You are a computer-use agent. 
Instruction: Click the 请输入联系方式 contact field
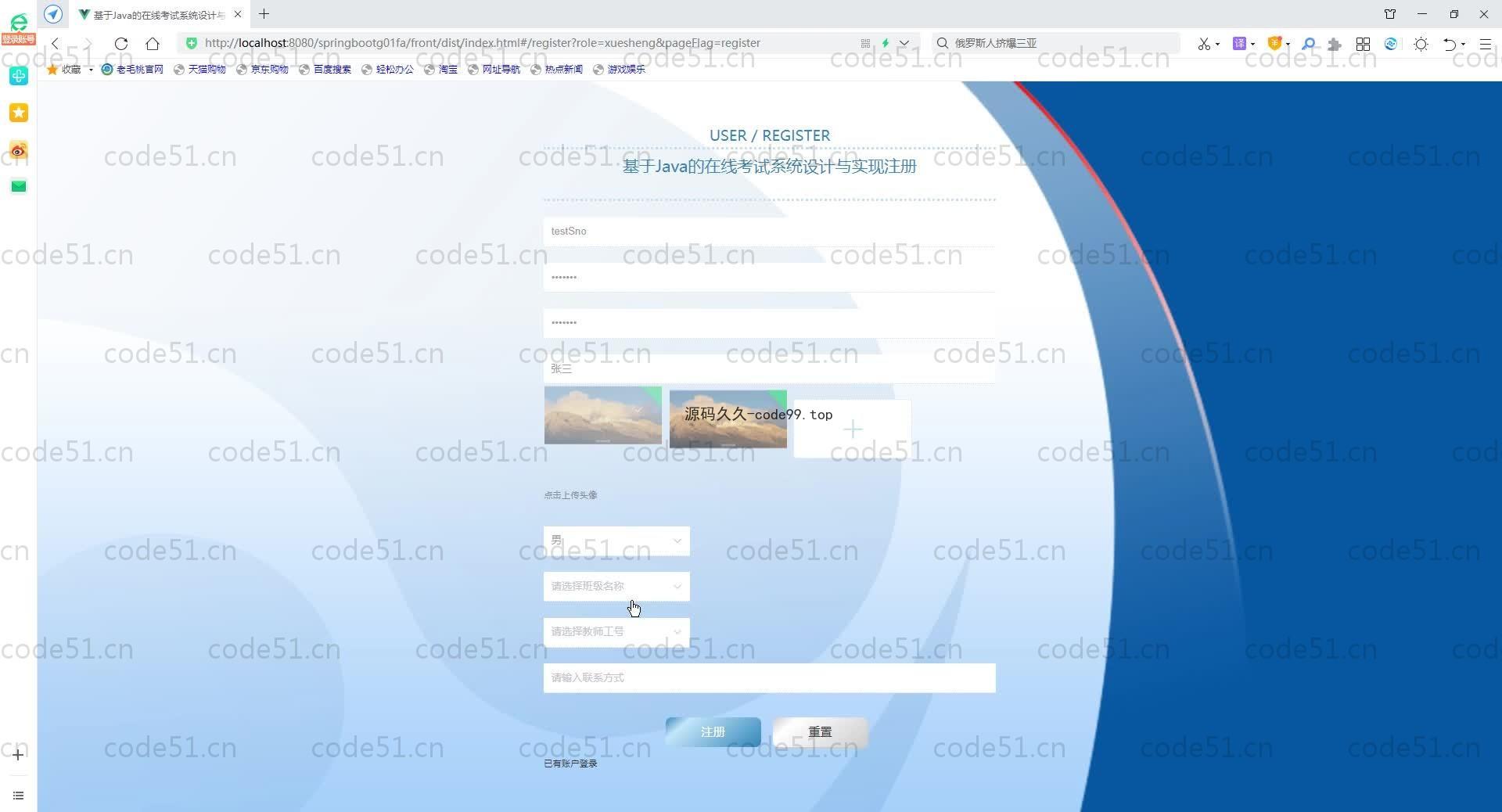769,677
